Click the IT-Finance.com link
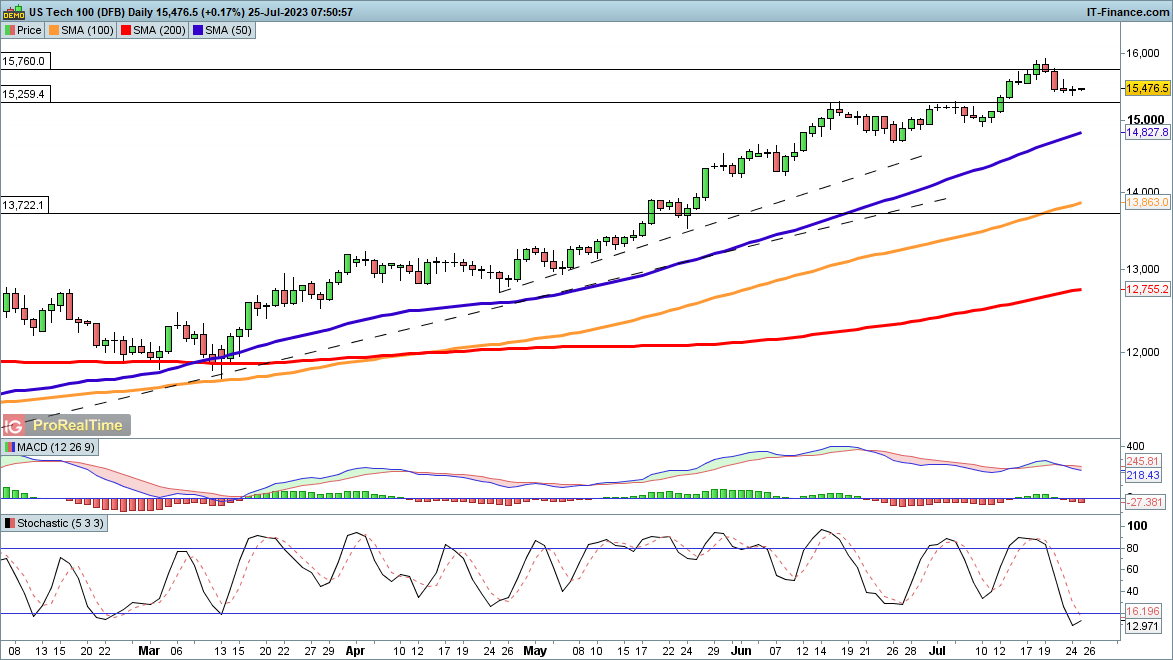The width and height of the screenshot is (1173, 660). 1127,12
